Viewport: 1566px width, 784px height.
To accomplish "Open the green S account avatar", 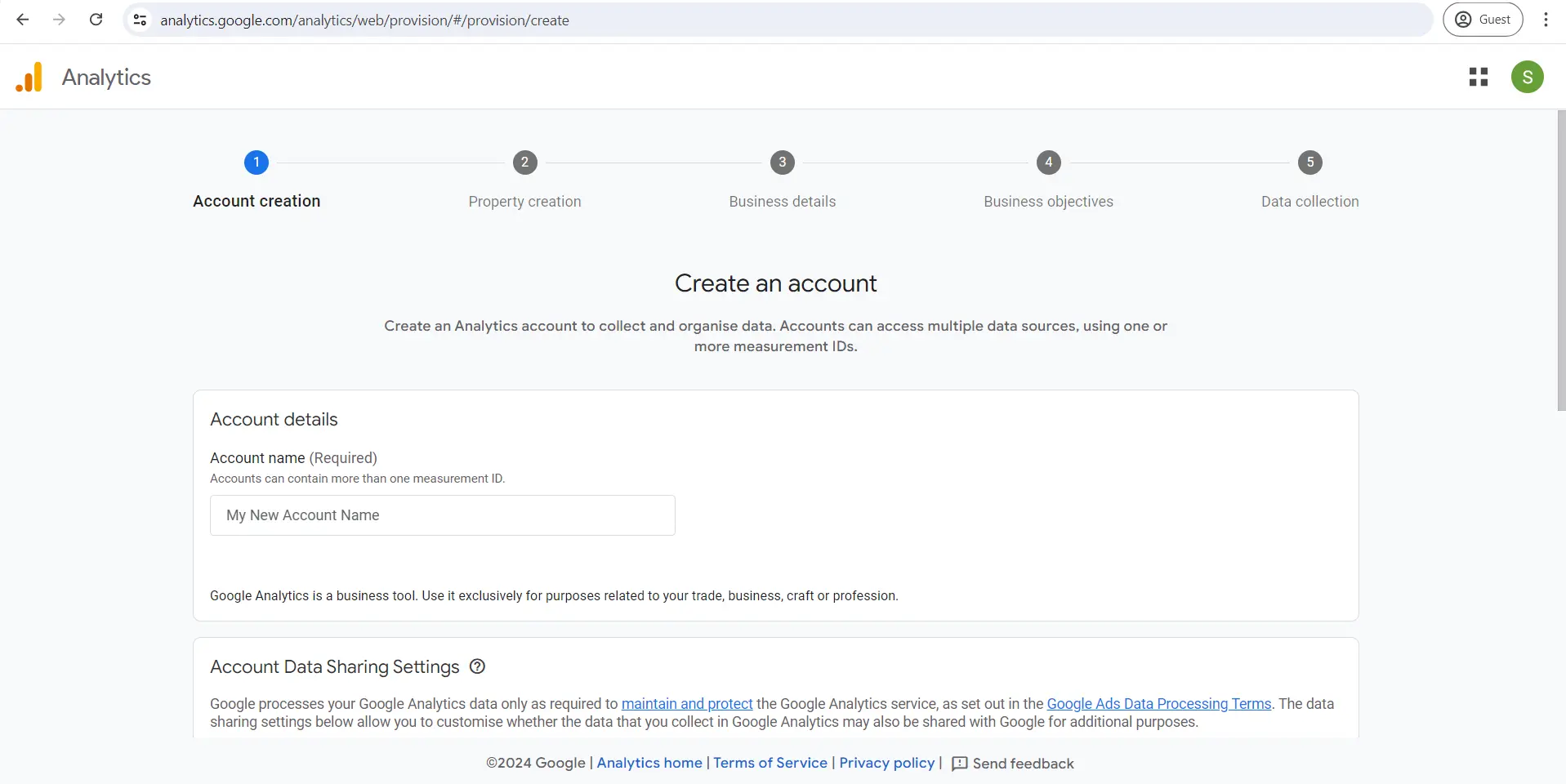I will (x=1527, y=77).
